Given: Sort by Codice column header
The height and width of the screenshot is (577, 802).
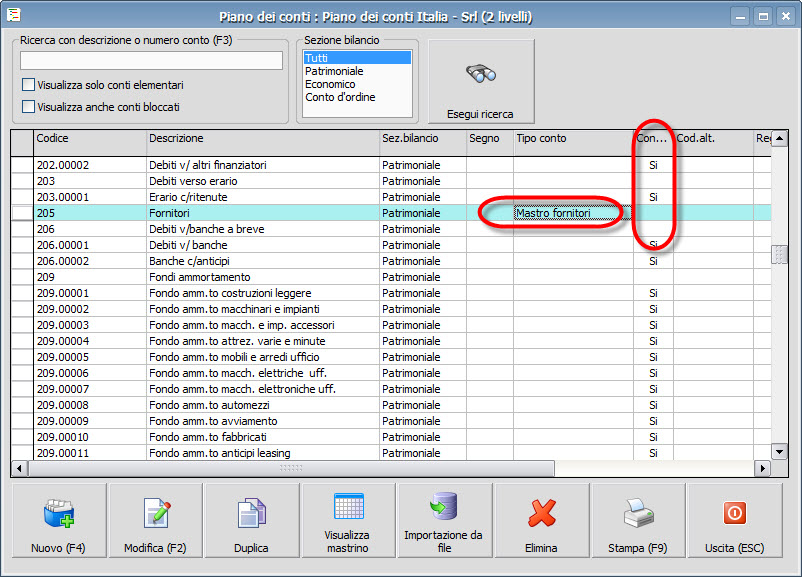Looking at the screenshot, I should [x=90, y=143].
